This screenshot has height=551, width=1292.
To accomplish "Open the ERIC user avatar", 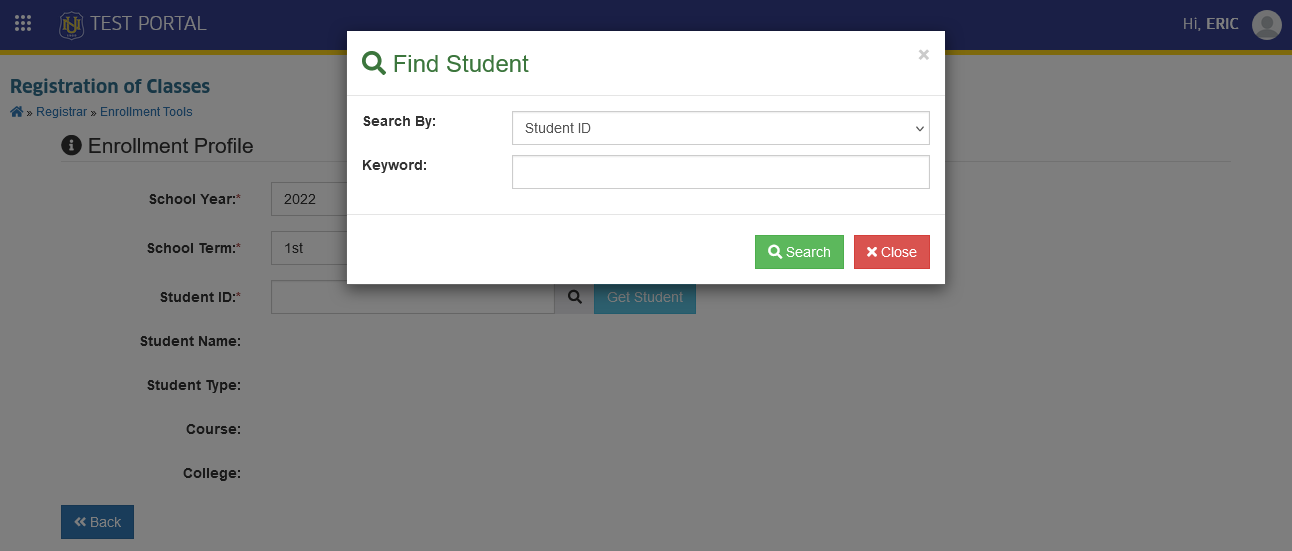I will (1267, 24).
